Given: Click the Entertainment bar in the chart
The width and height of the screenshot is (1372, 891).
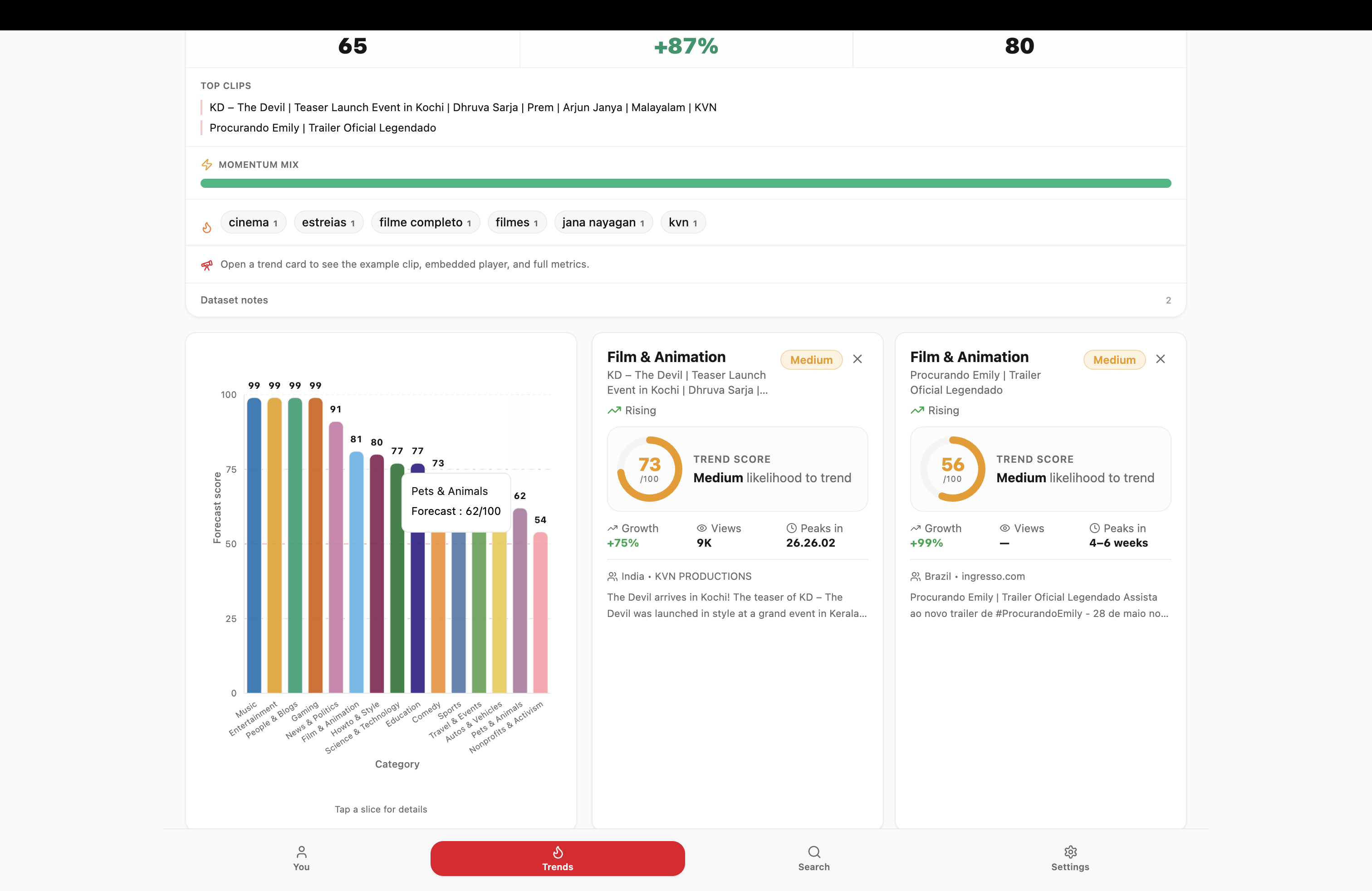Looking at the screenshot, I should point(274,545).
